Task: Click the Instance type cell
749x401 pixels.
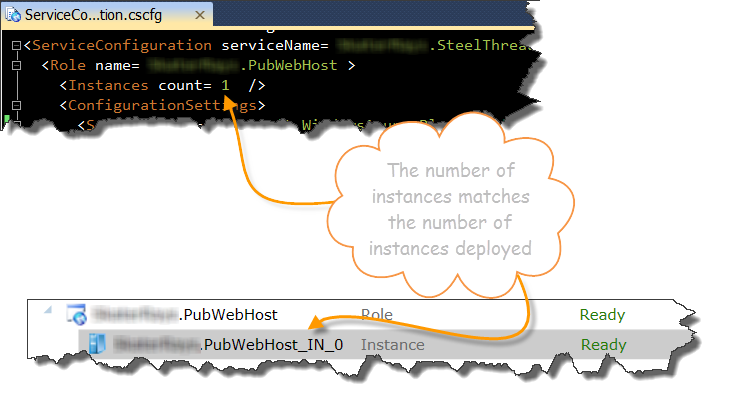Action: [x=392, y=345]
